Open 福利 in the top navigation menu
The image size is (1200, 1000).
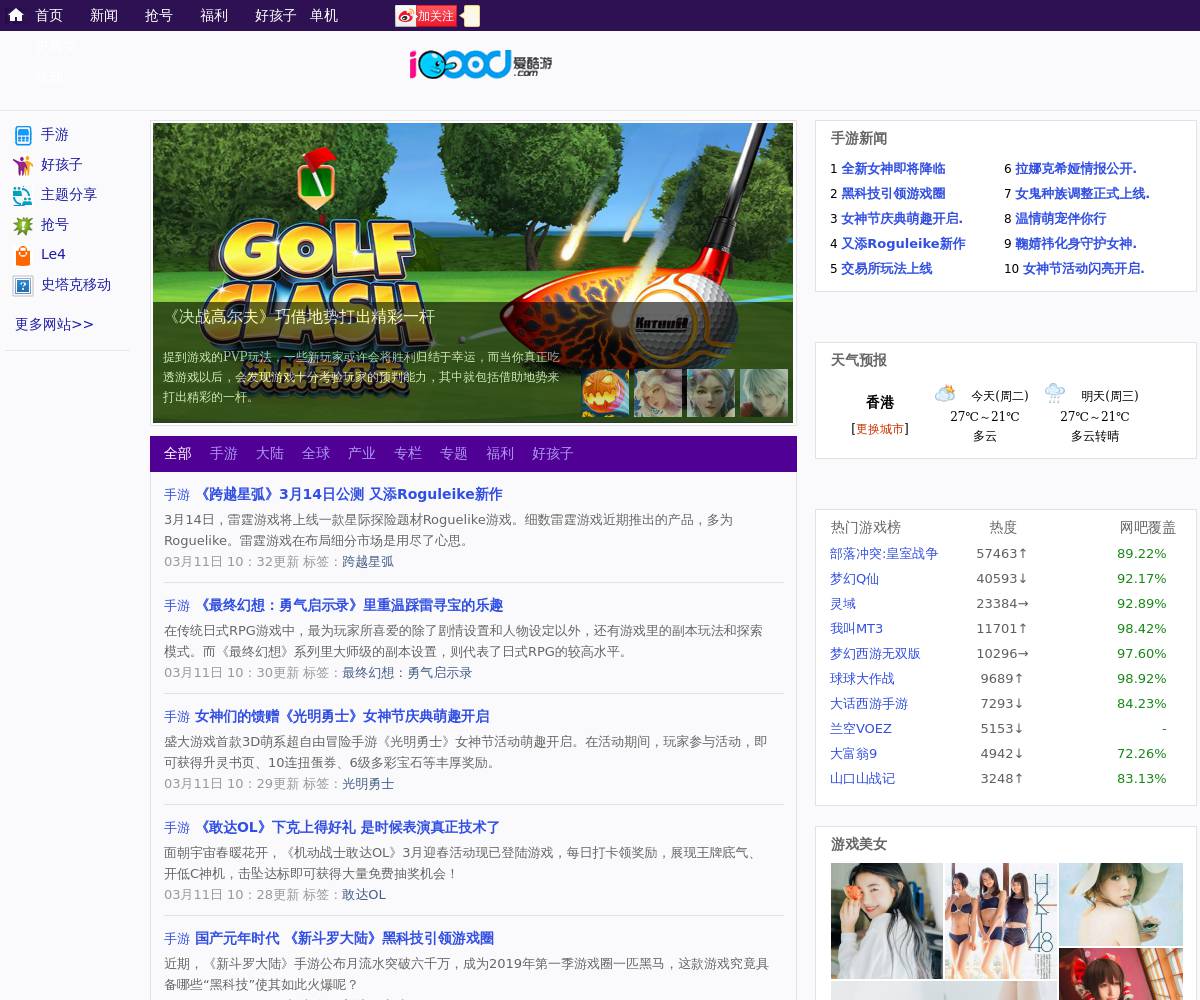pos(214,15)
